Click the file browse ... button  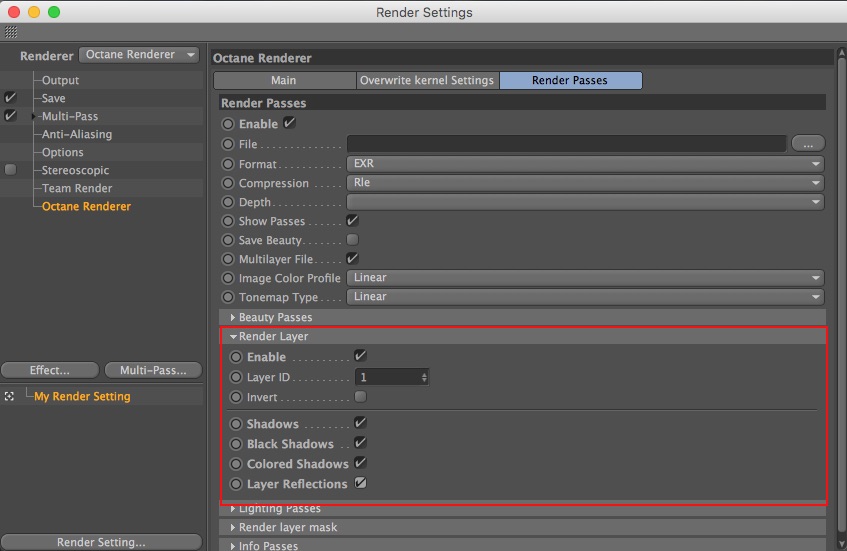pos(808,144)
